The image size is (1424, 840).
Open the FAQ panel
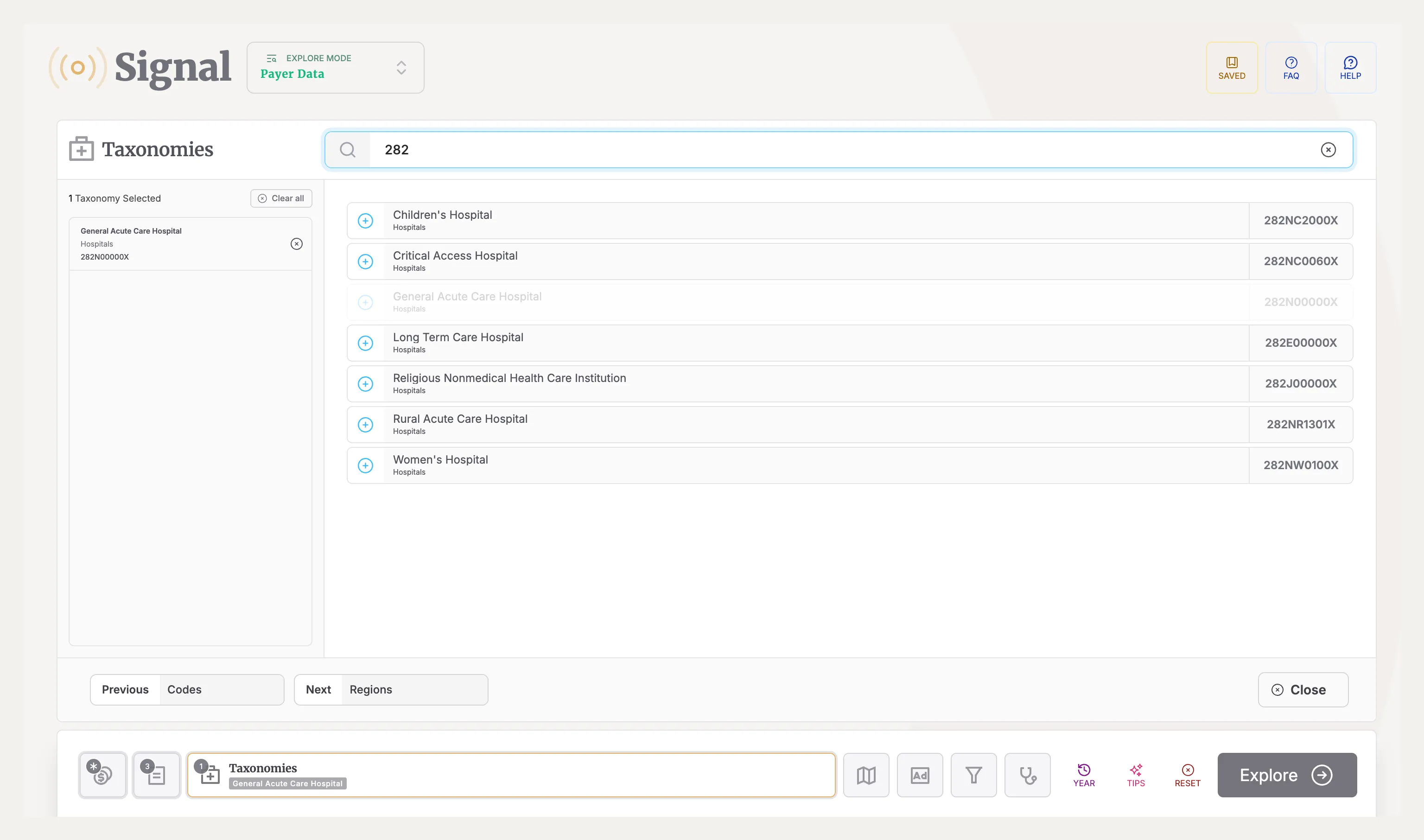(x=1291, y=67)
